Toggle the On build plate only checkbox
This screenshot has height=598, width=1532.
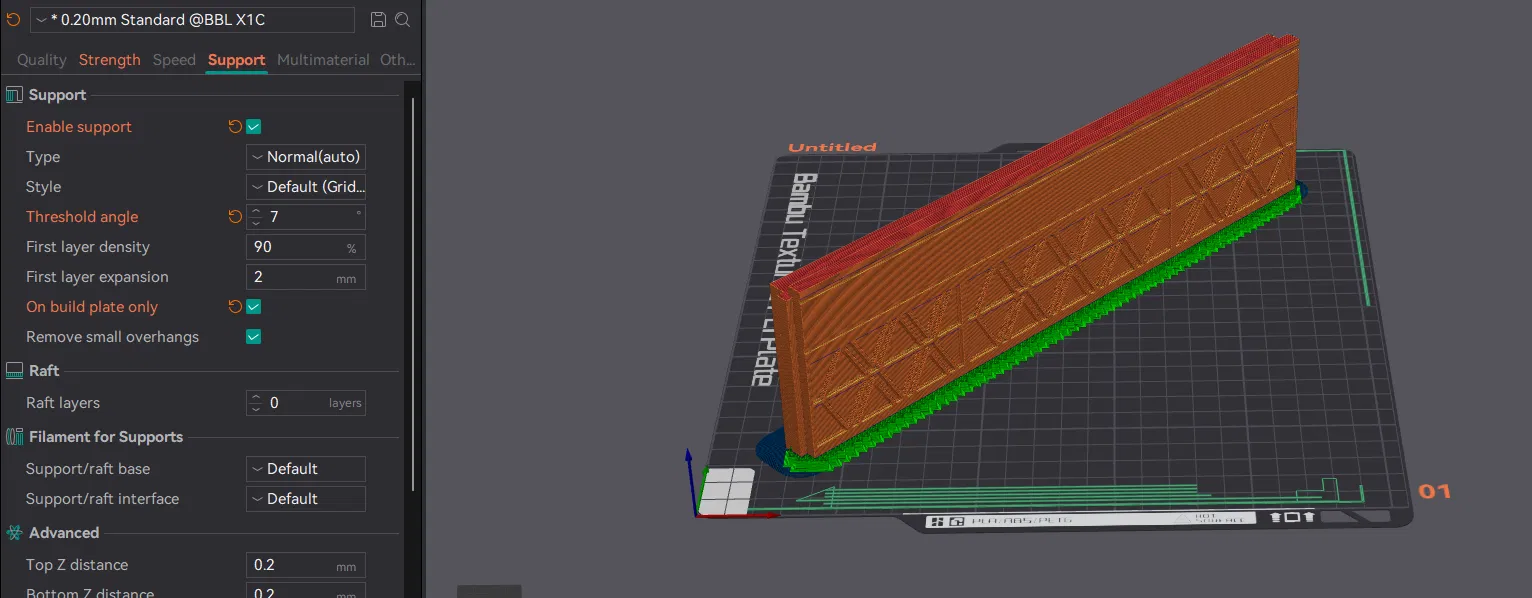254,307
